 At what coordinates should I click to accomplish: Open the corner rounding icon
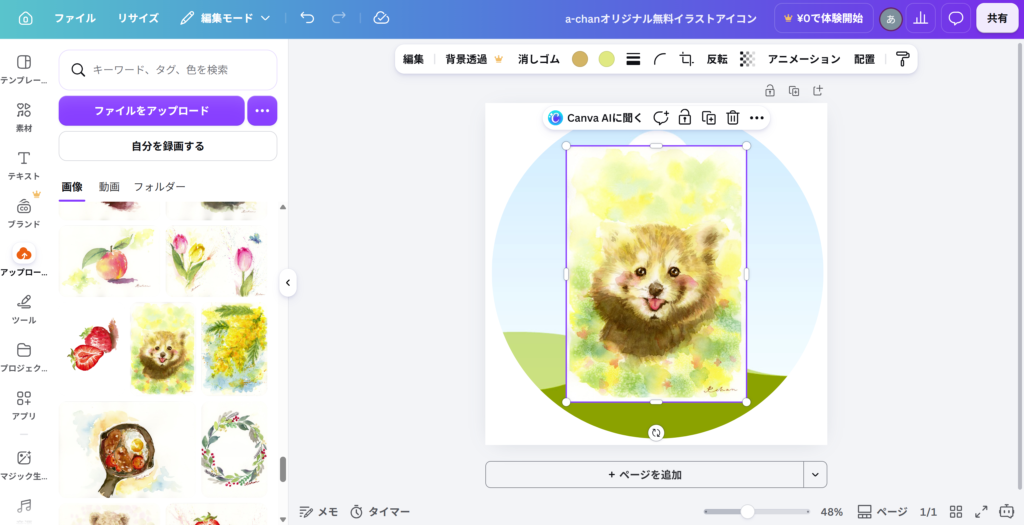pyautogui.click(x=660, y=59)
